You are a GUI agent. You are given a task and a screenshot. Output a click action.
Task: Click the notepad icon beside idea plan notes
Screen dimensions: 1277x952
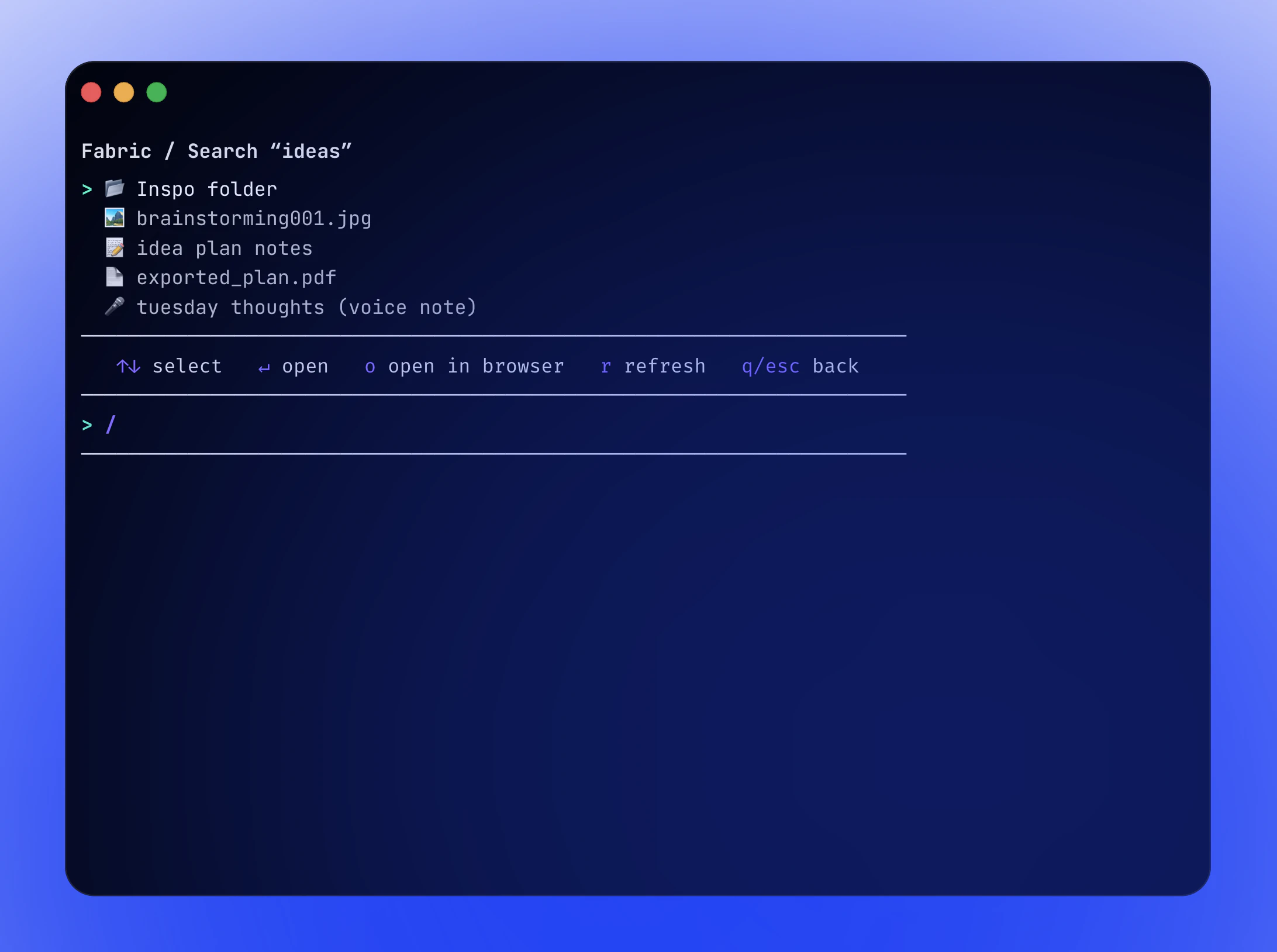tap(115, 248)
